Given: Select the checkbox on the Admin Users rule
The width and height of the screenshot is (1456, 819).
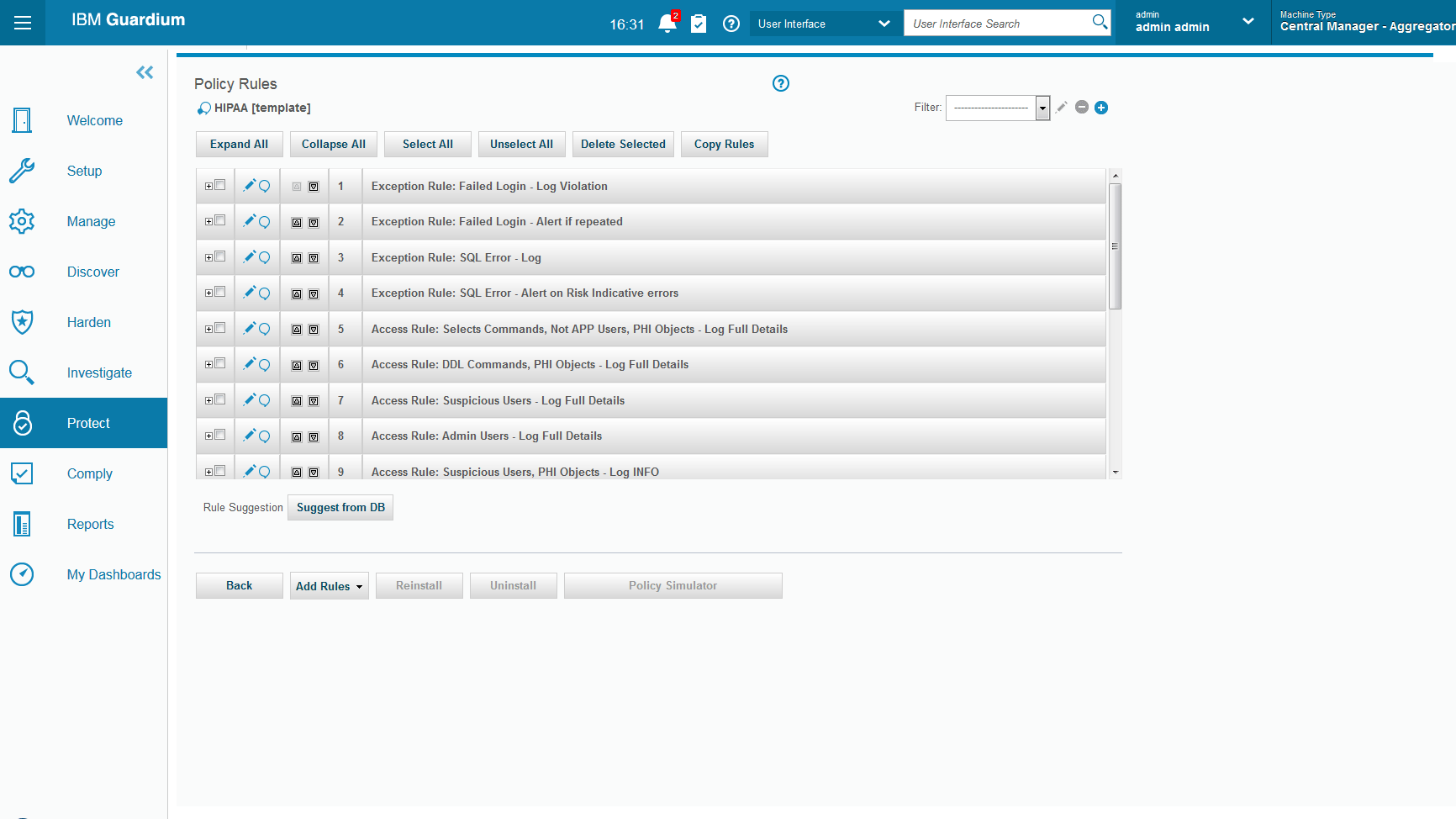Looking at the screenshot, I should pyautogui.click(x=221, y=434).
